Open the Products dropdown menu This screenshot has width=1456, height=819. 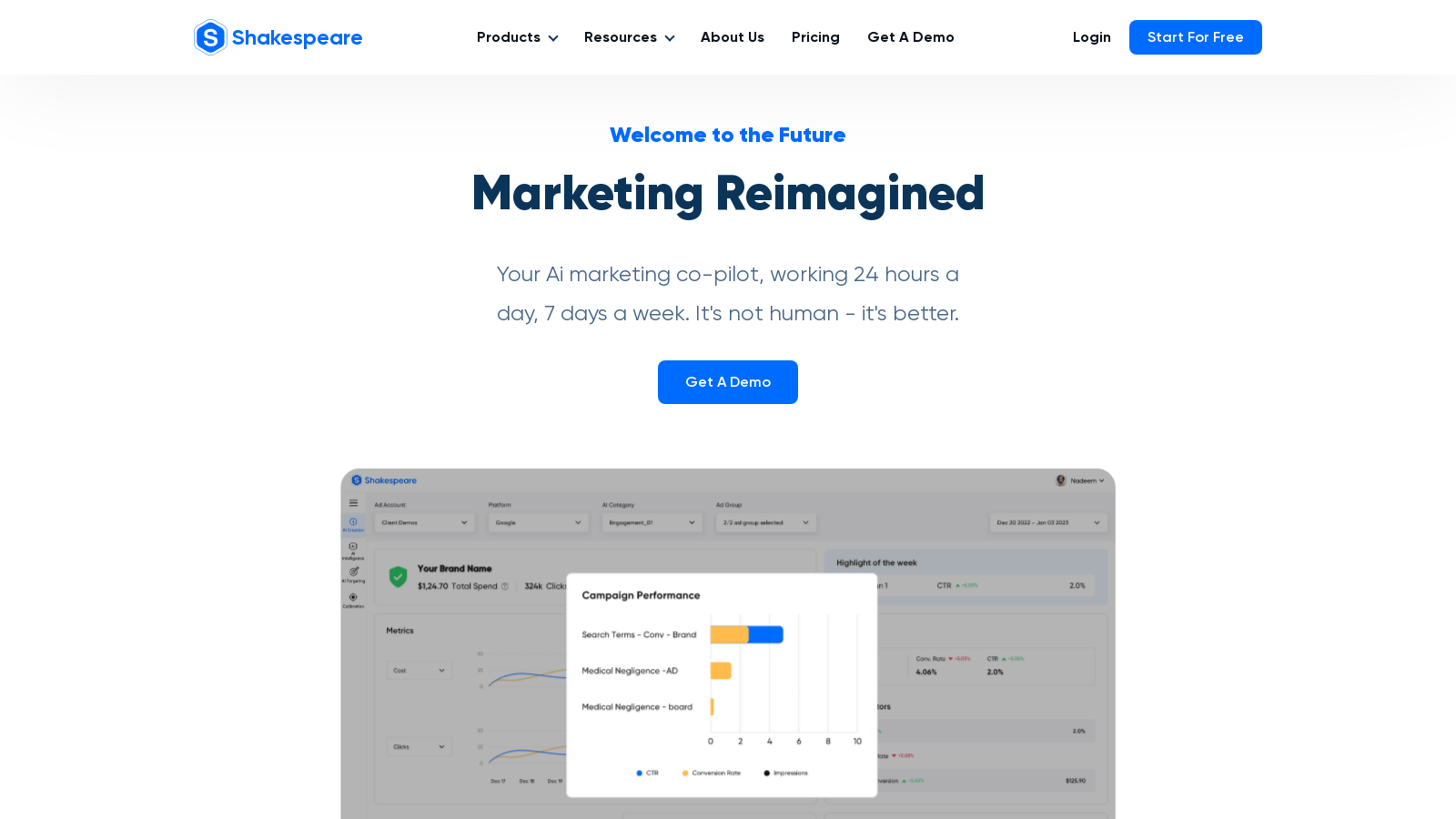[517, 37]
